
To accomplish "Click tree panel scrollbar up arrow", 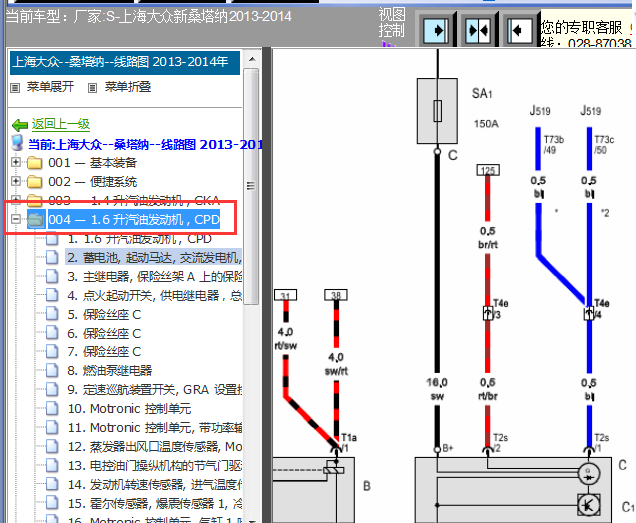I will click(252, 59).
